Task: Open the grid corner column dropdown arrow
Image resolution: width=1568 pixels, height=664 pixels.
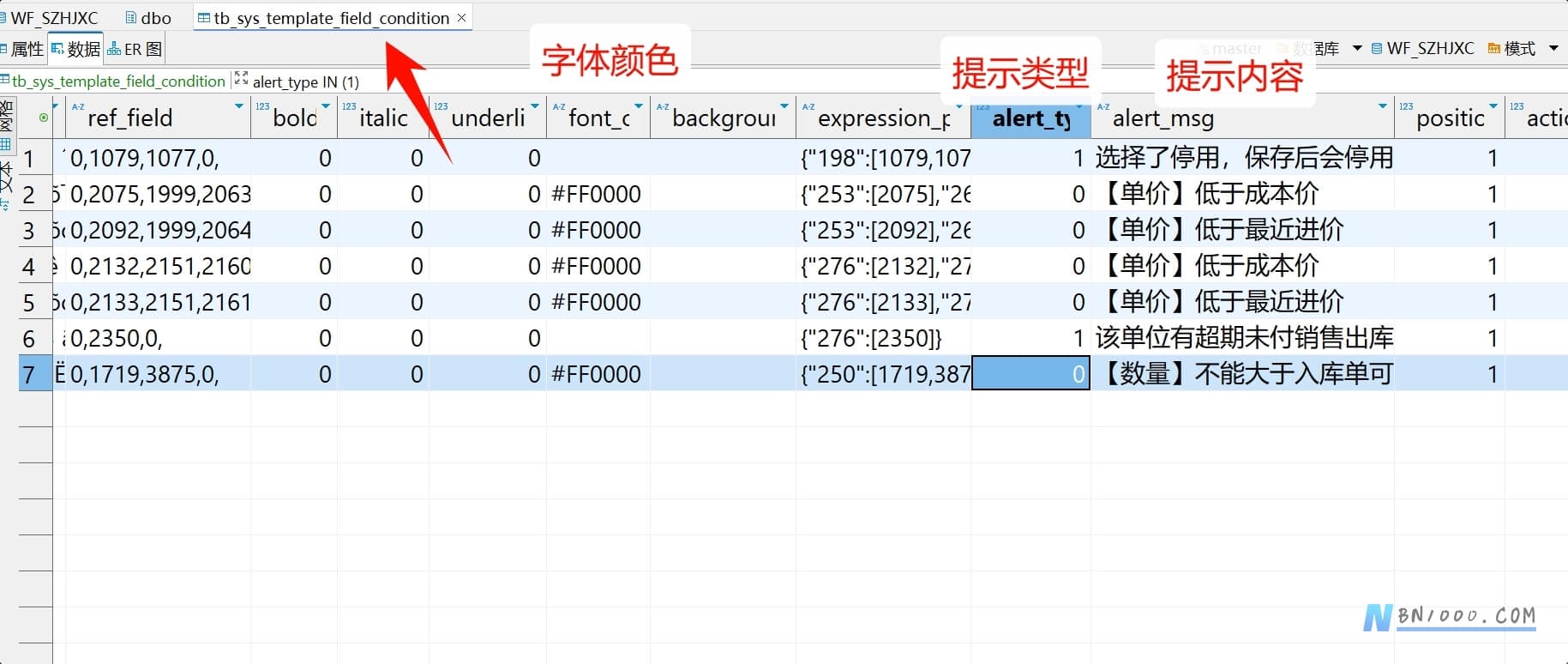Action: click(56, 106)
